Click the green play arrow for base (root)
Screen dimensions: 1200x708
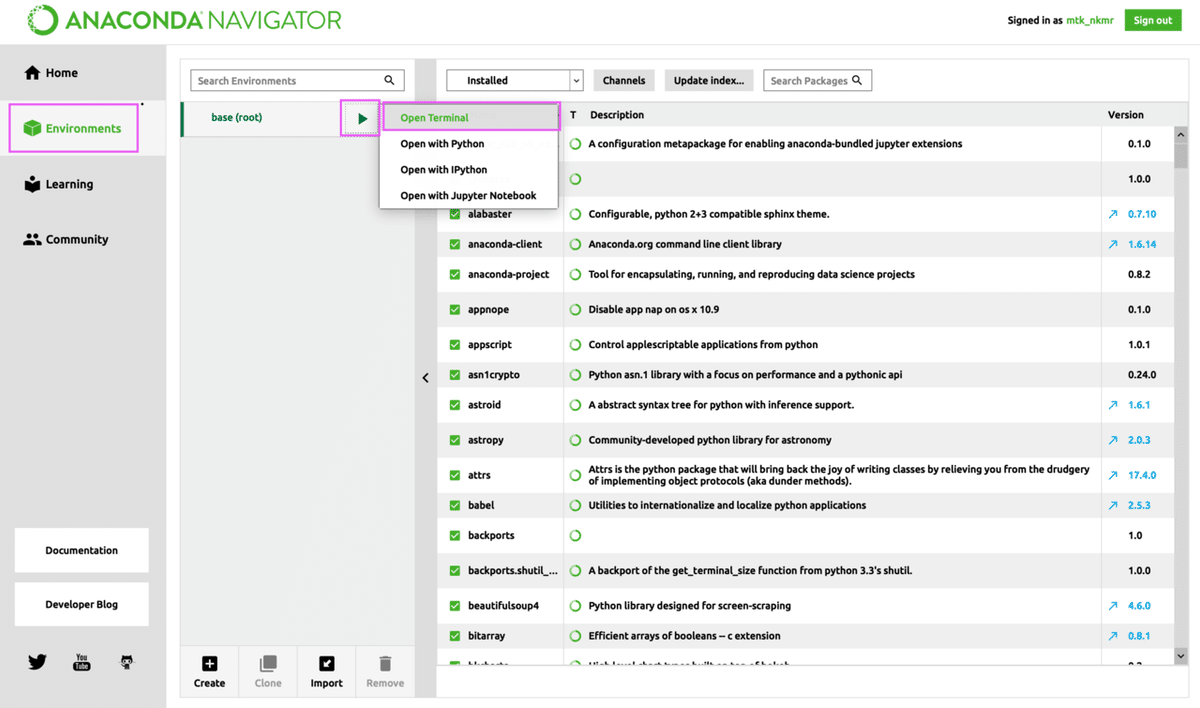tap(362, 118)
